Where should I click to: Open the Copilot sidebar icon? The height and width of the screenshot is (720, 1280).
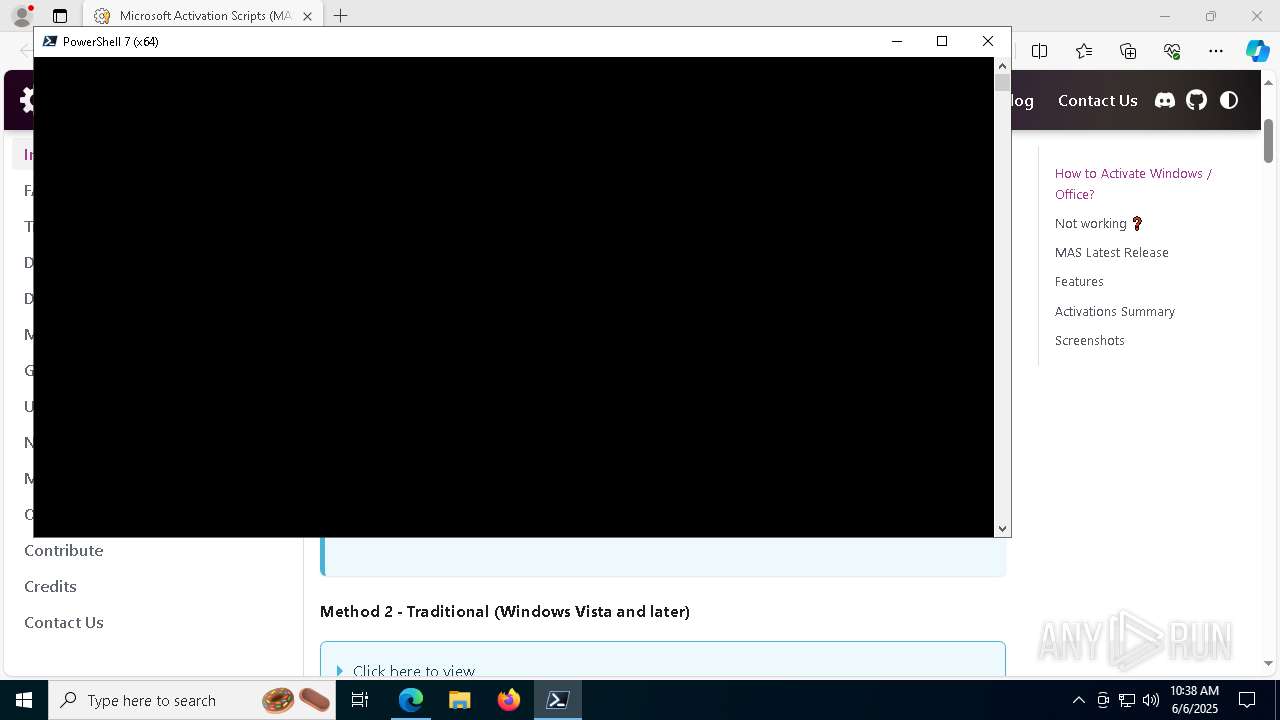coord(1258,51)
